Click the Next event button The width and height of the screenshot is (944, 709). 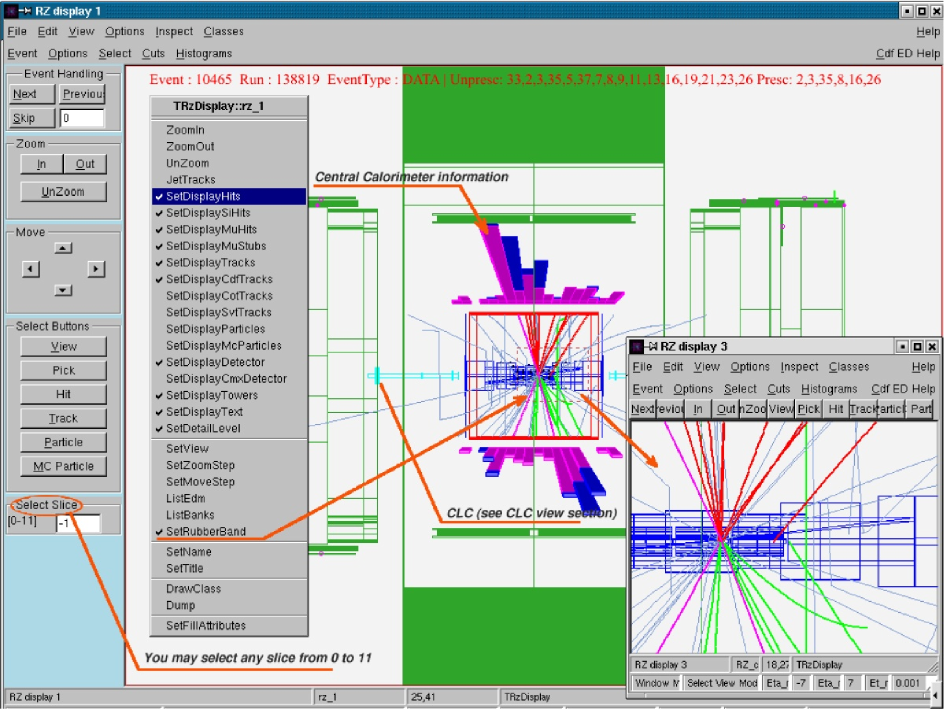click(x=33, y=94)
